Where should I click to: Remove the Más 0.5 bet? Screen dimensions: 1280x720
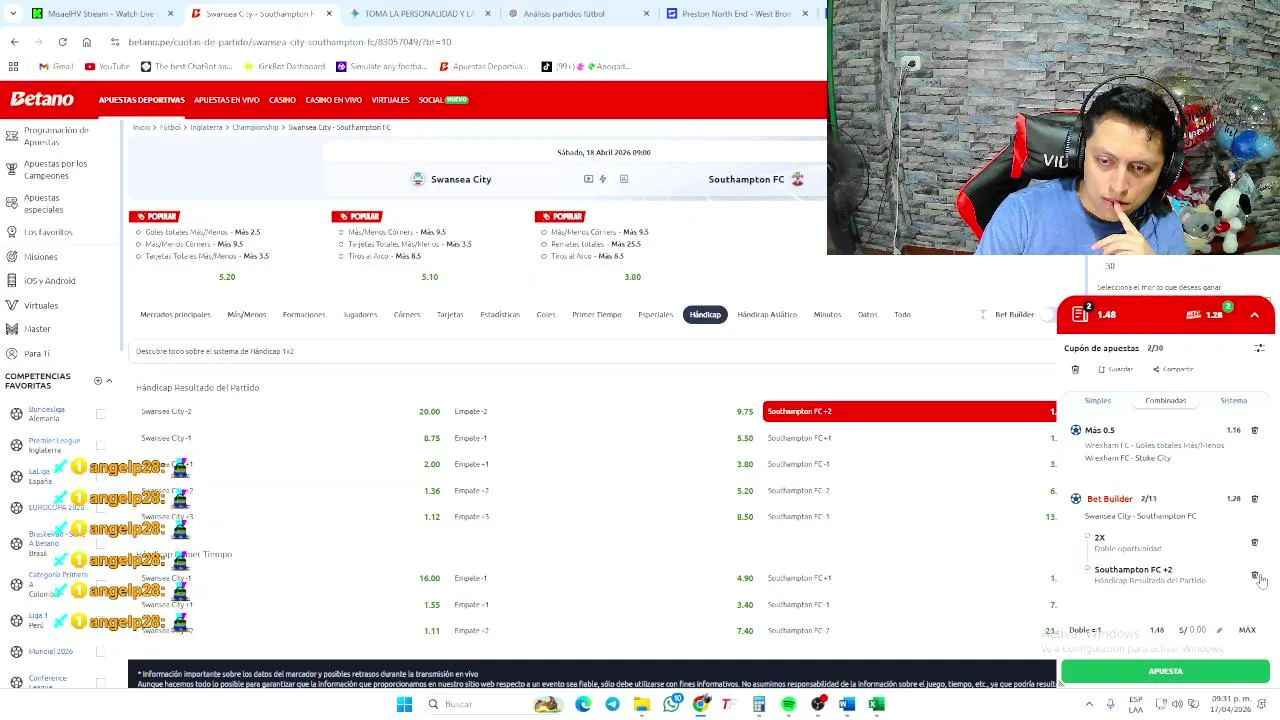pos(1255,430)
